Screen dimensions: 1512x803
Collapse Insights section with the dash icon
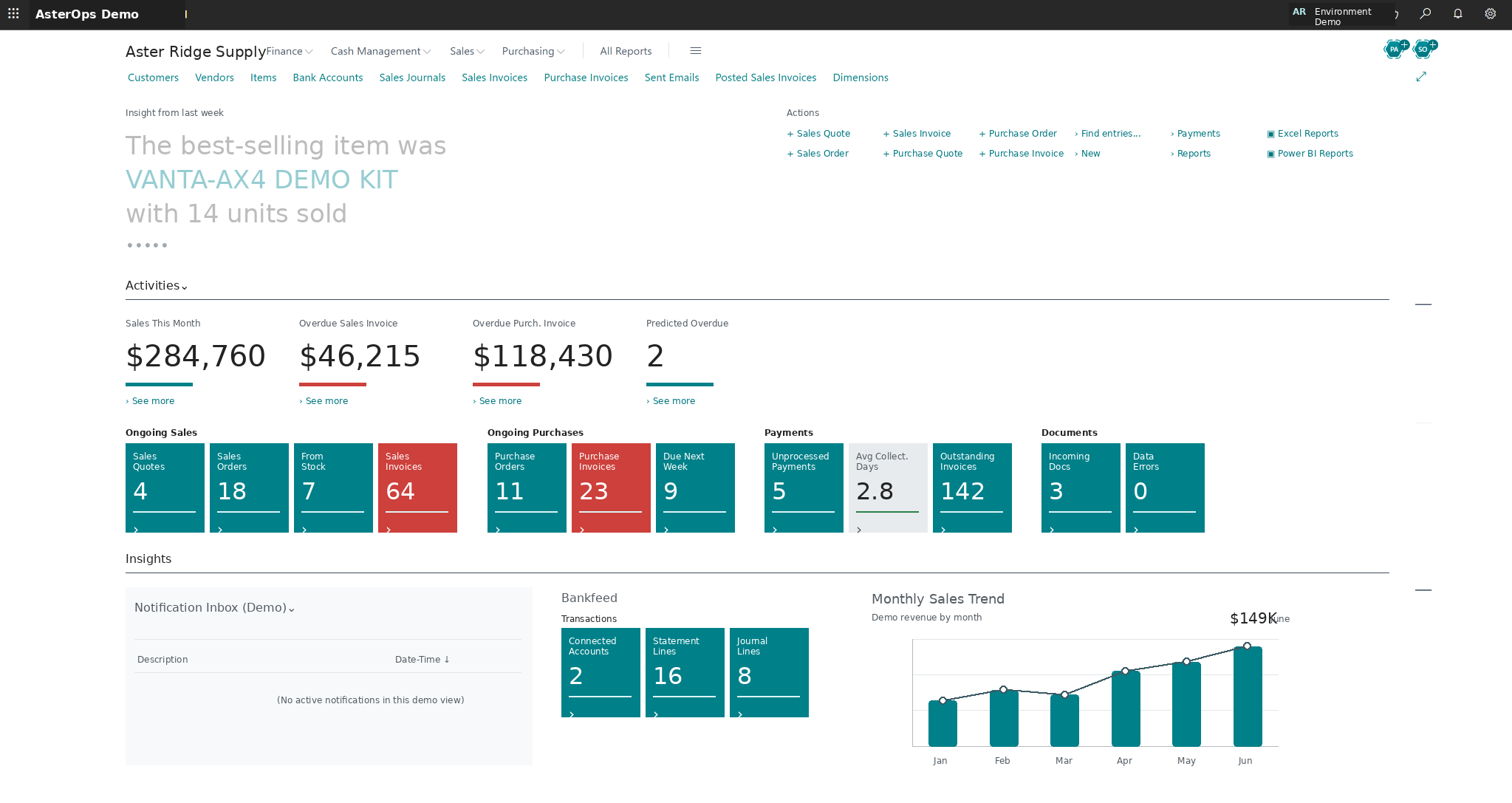[1423, 590]
